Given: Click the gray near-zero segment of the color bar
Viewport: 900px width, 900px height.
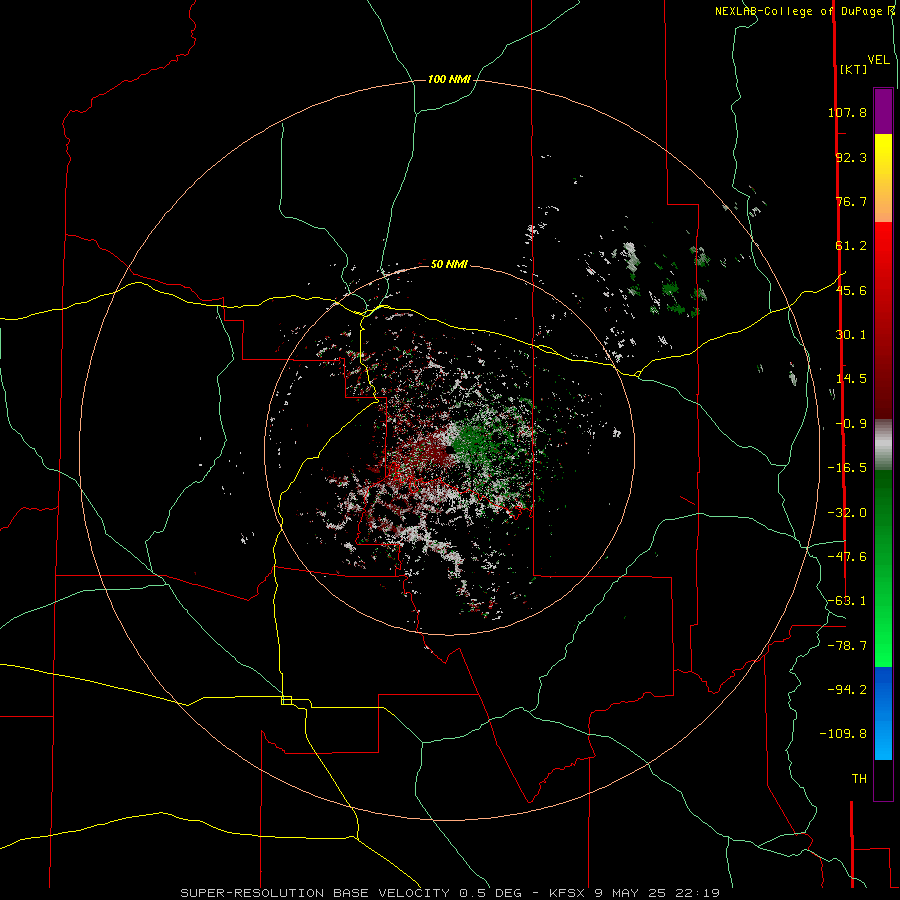Looking at the screenshot, I should point(883,445).
